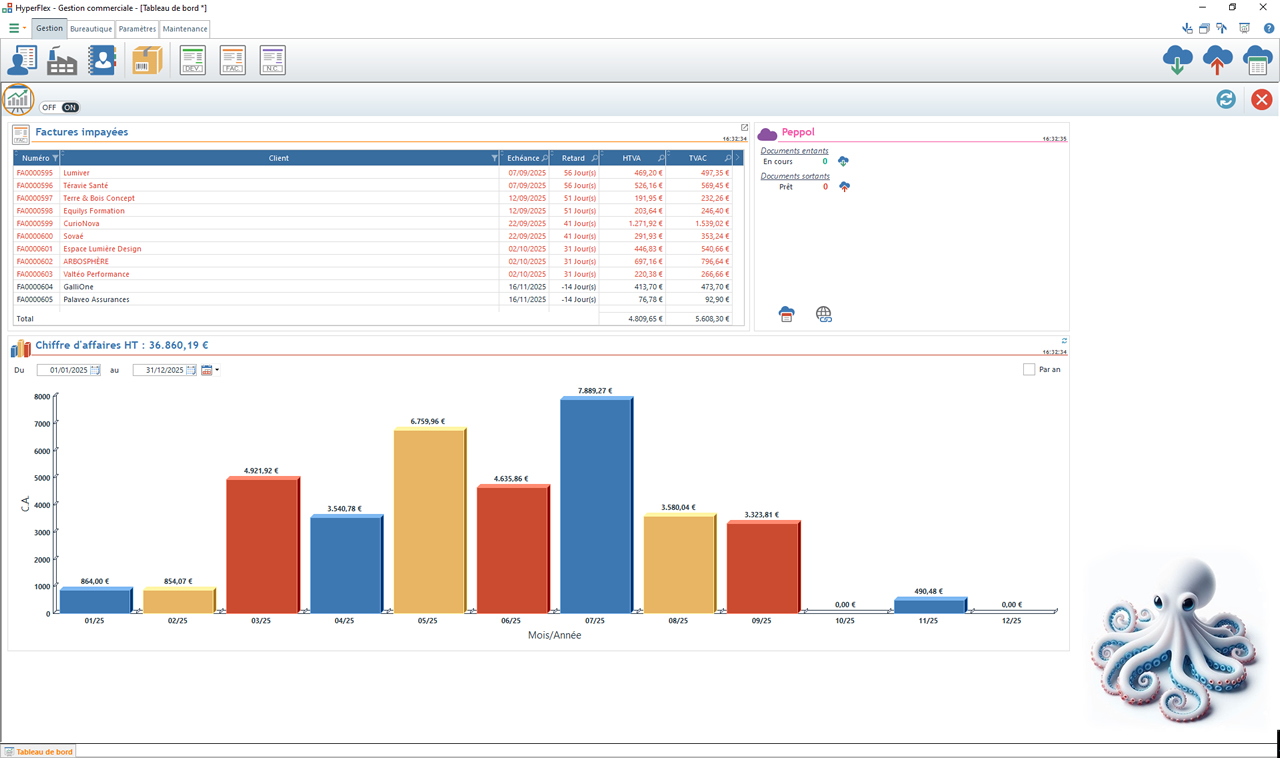Screen dimensions: 1280x758
Task: Expand the date range preset dropdown arrow
Action: (217, 371)
